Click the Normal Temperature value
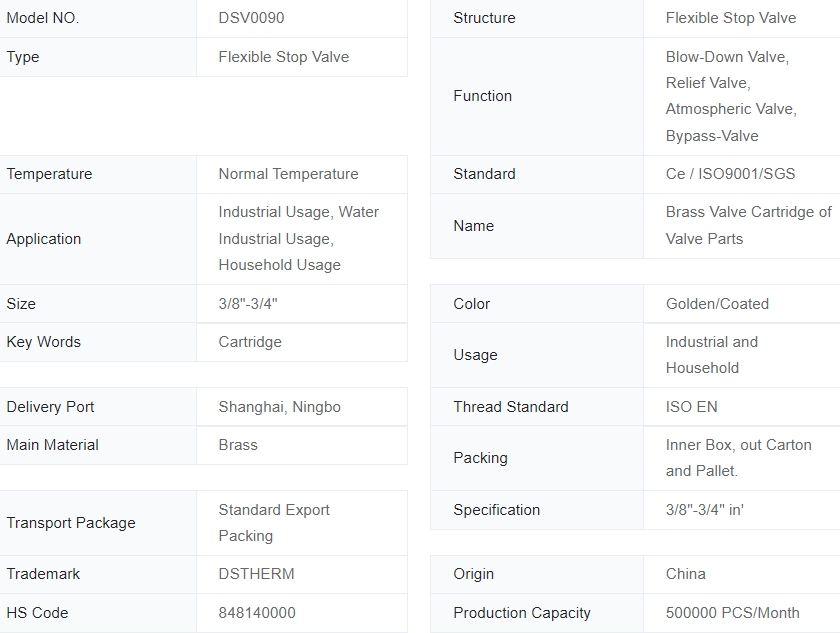Screen dimensions: 840x633 click(288, 174)
